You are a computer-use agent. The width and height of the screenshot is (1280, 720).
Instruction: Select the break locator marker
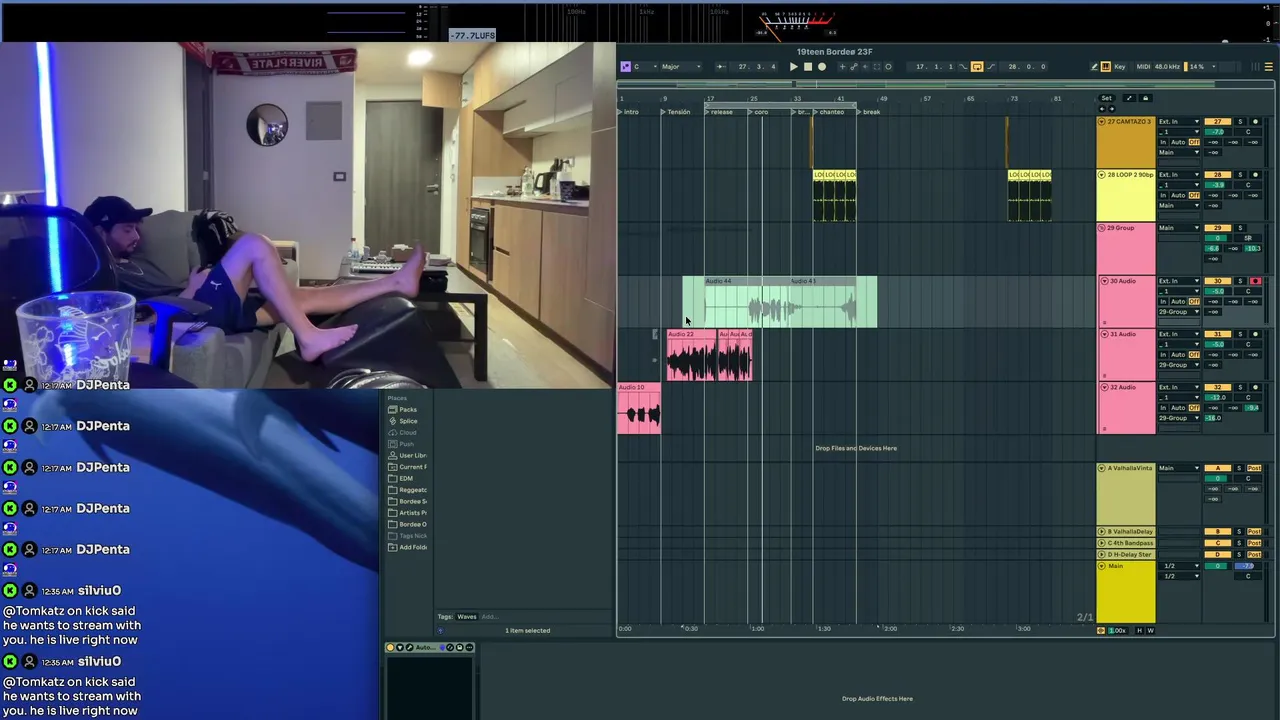point(869,112)
